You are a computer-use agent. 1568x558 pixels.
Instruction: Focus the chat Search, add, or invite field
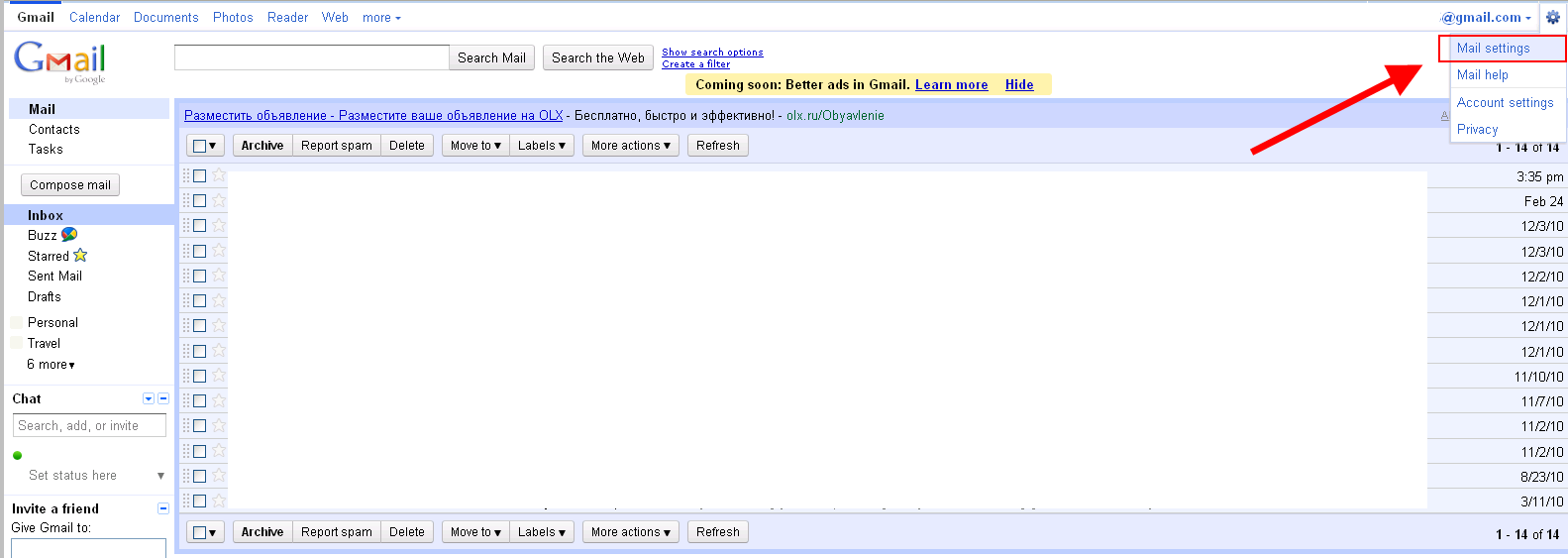89,425
